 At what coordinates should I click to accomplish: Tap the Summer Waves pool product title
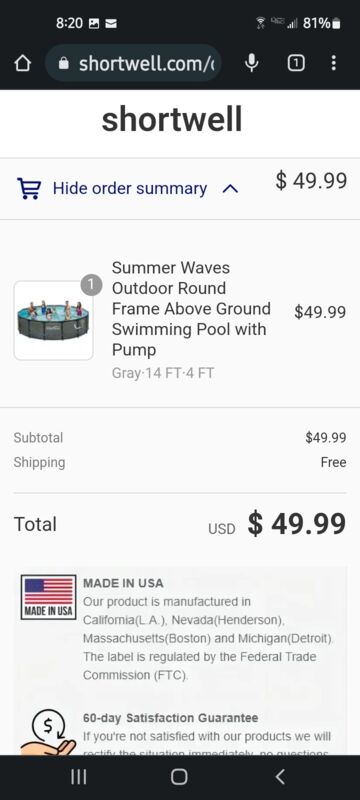pos(191,308)
